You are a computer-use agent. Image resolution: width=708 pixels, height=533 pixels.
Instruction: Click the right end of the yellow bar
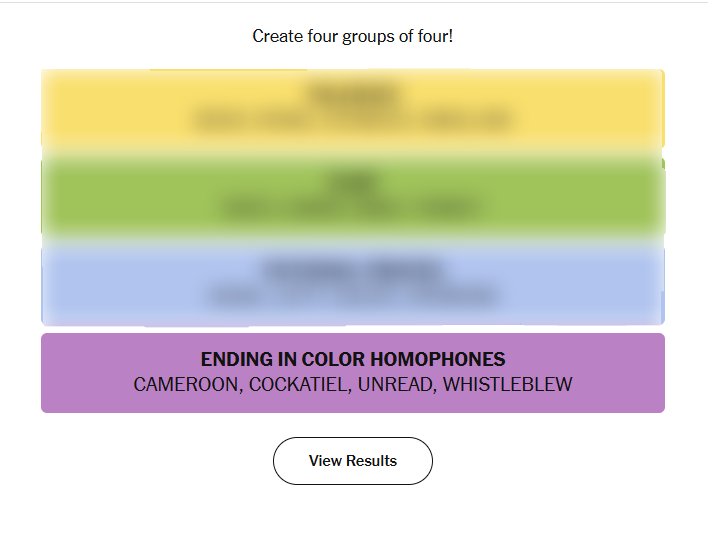coord(657,109)
